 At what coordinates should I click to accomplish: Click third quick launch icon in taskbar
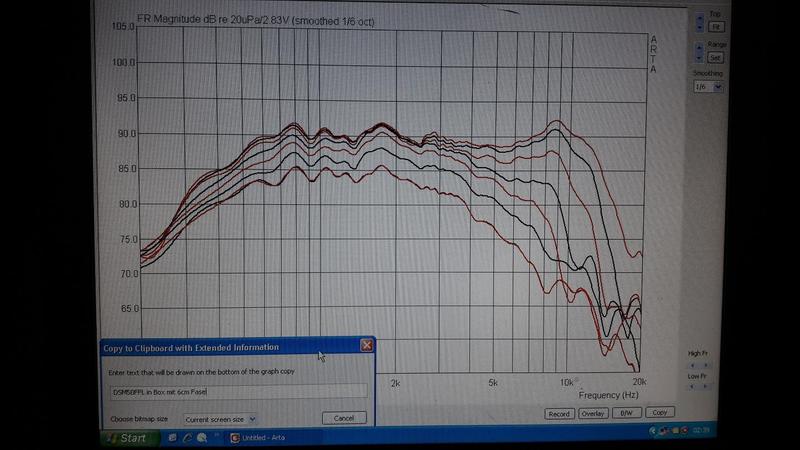tap(202, 438)
